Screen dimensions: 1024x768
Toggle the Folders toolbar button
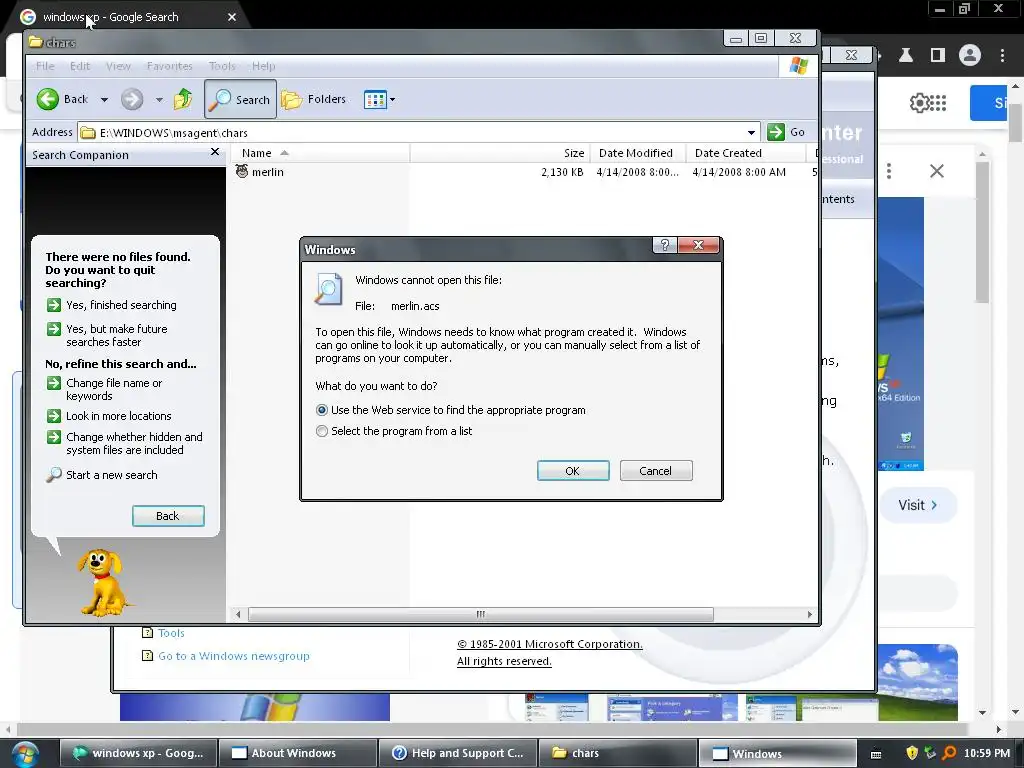[314, 99]
